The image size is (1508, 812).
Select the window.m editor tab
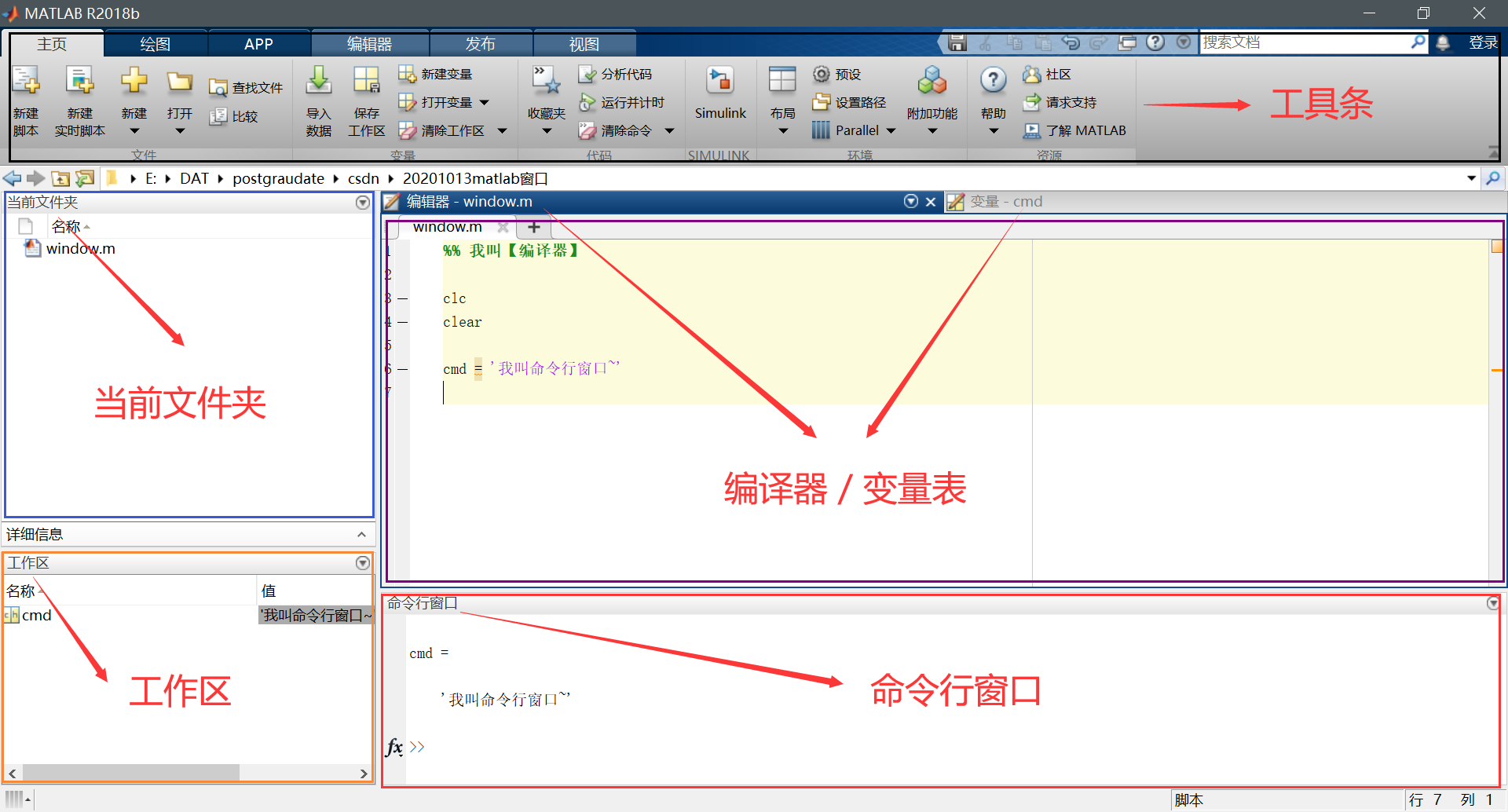tap(446, 227)
